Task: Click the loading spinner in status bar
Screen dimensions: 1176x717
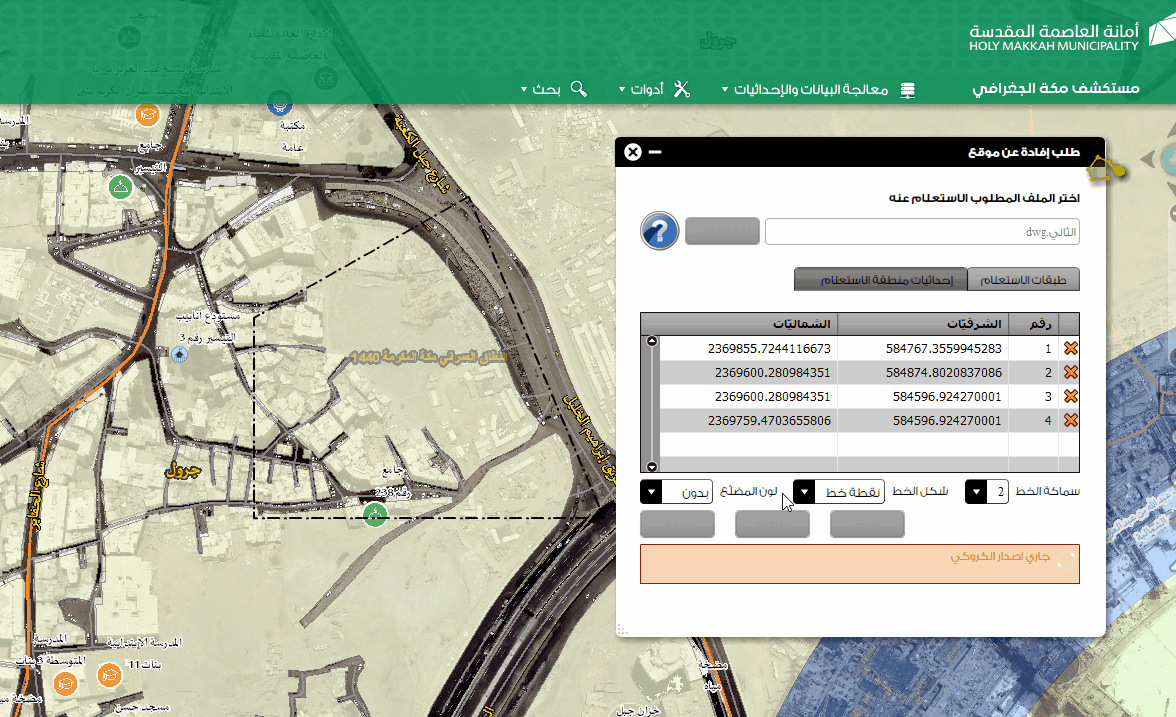Action: point(1065,560)
